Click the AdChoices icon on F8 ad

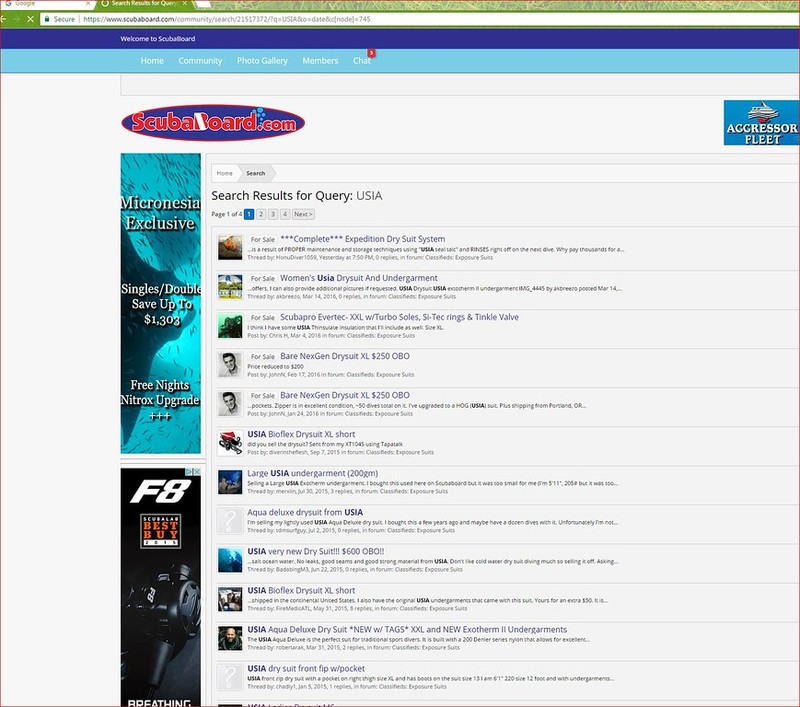tap(188, 472)
